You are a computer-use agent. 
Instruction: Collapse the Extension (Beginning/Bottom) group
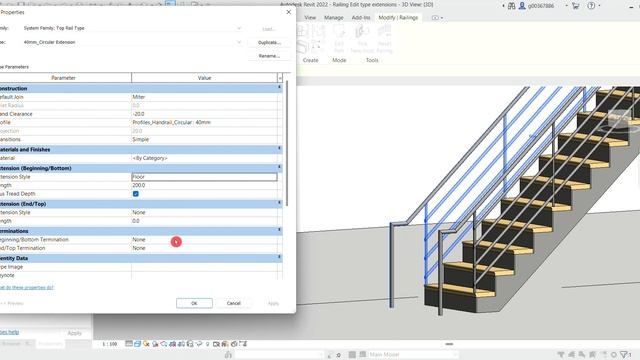click(x=280, y=167)
